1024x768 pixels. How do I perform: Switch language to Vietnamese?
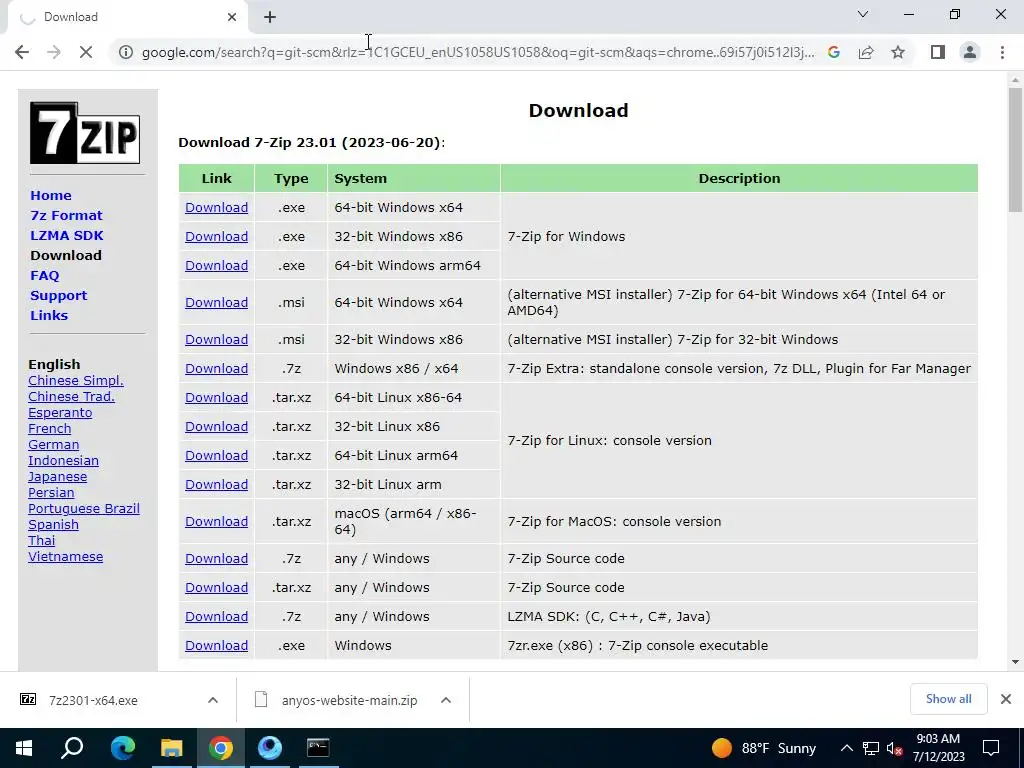(x=65, y=556)
